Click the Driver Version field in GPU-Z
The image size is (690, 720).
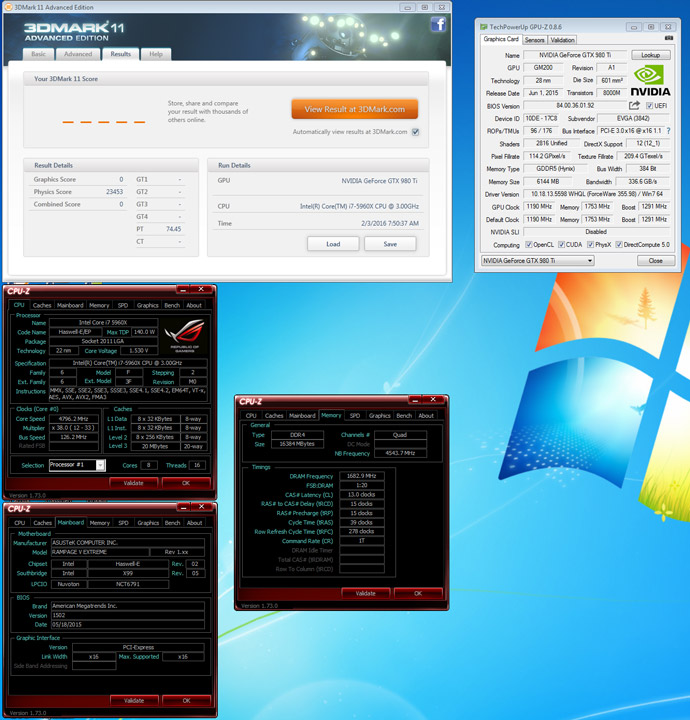click(597, 194)
